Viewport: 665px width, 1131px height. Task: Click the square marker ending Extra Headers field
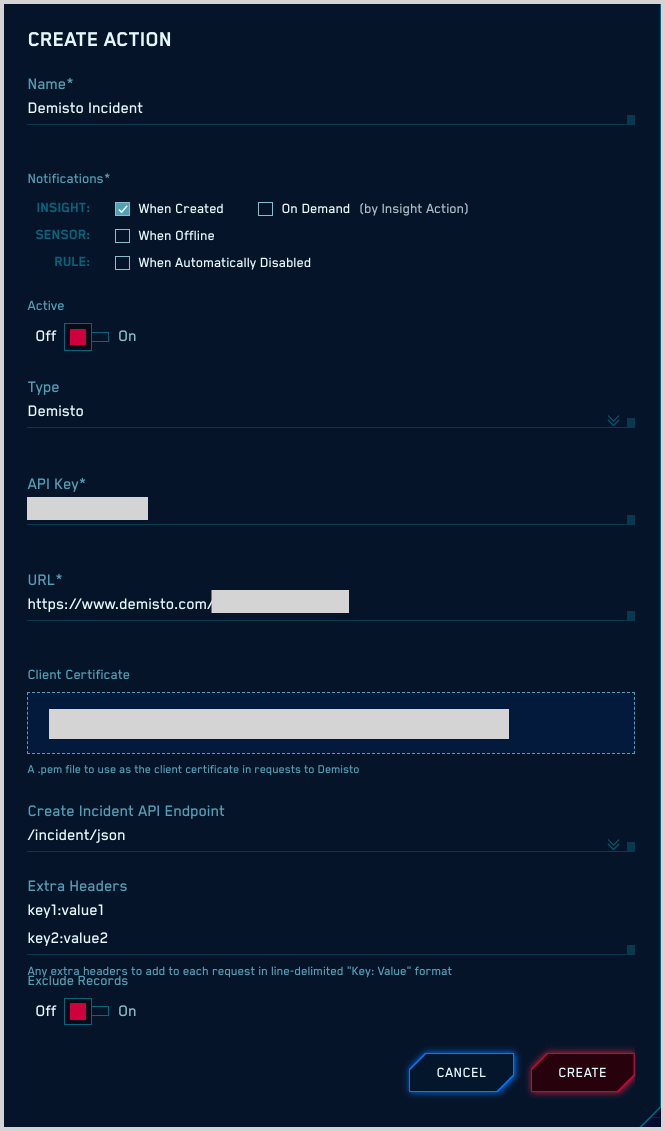[631, 950]
